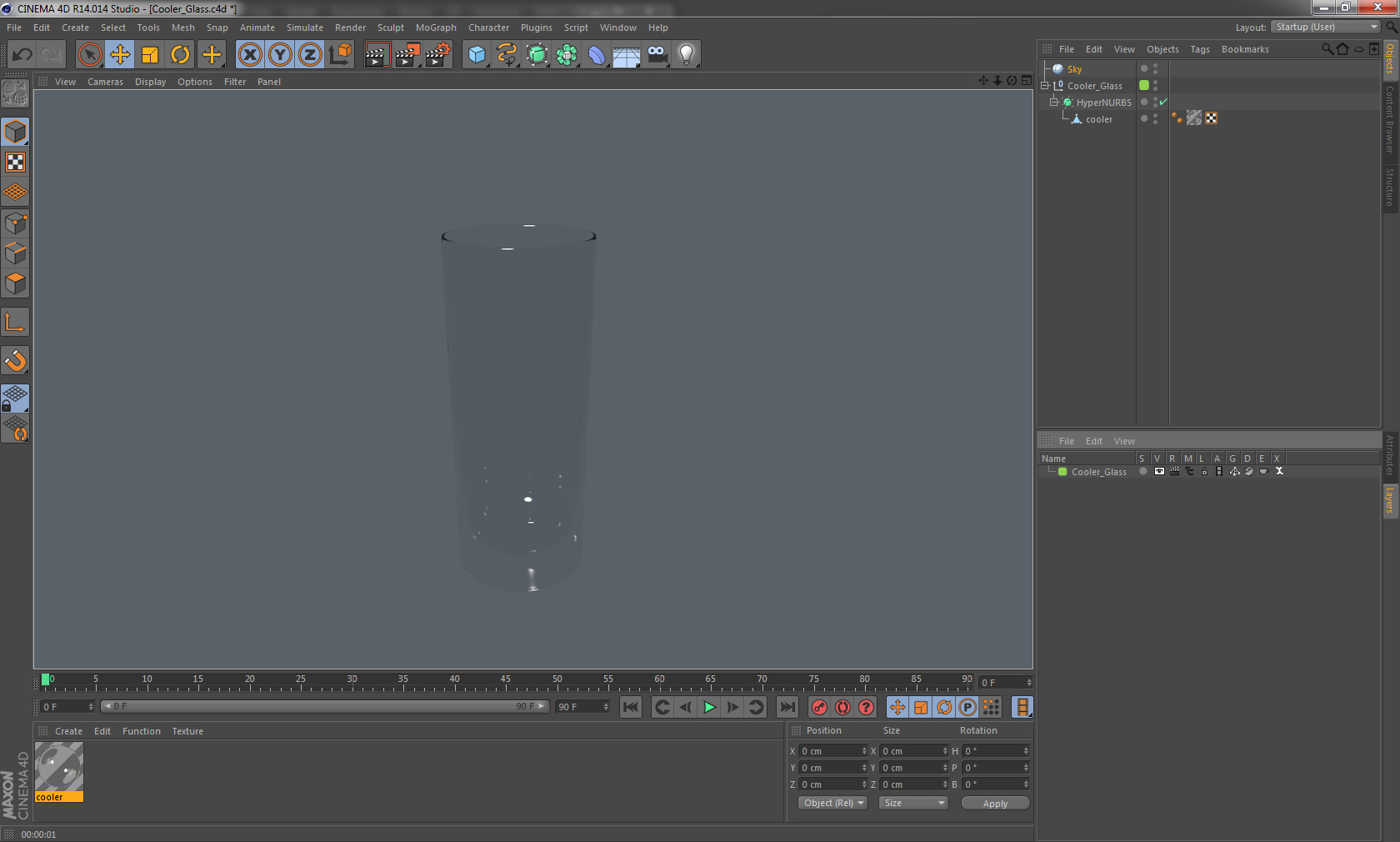Toggle Cooler_Glass layer solo dot
1400x842 pixels.
coord(1143,472)
